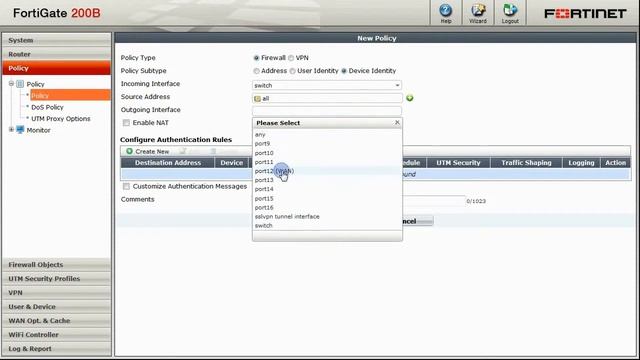Open Firewall Objects menu section

tap(56, 264)
